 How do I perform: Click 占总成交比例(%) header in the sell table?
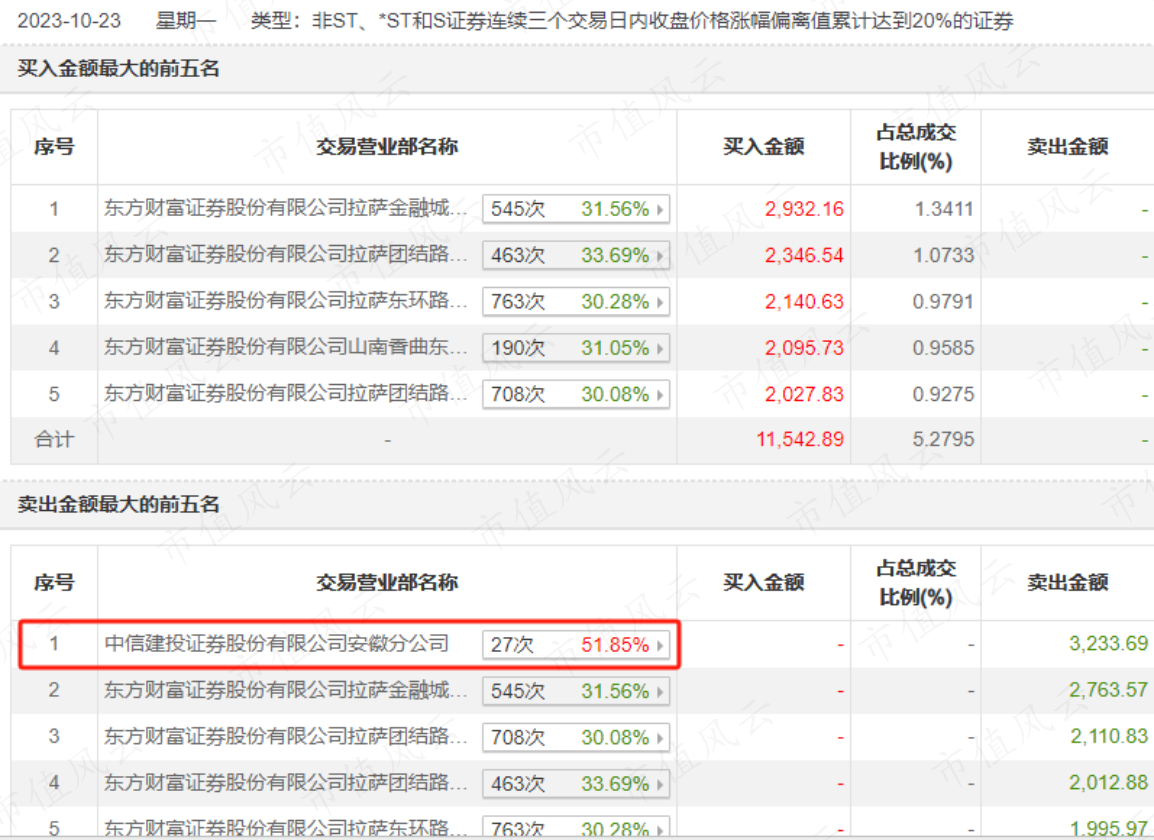click(x=916, y=582)
